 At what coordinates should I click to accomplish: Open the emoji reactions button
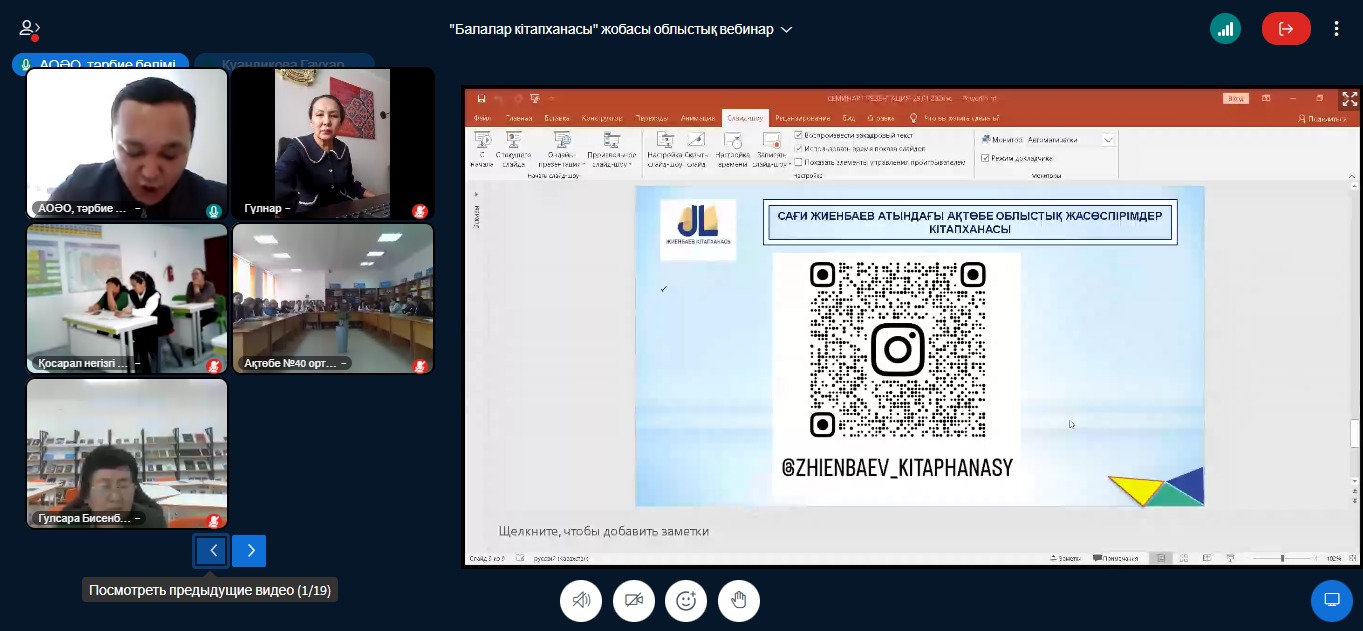(x=686, y=600)
